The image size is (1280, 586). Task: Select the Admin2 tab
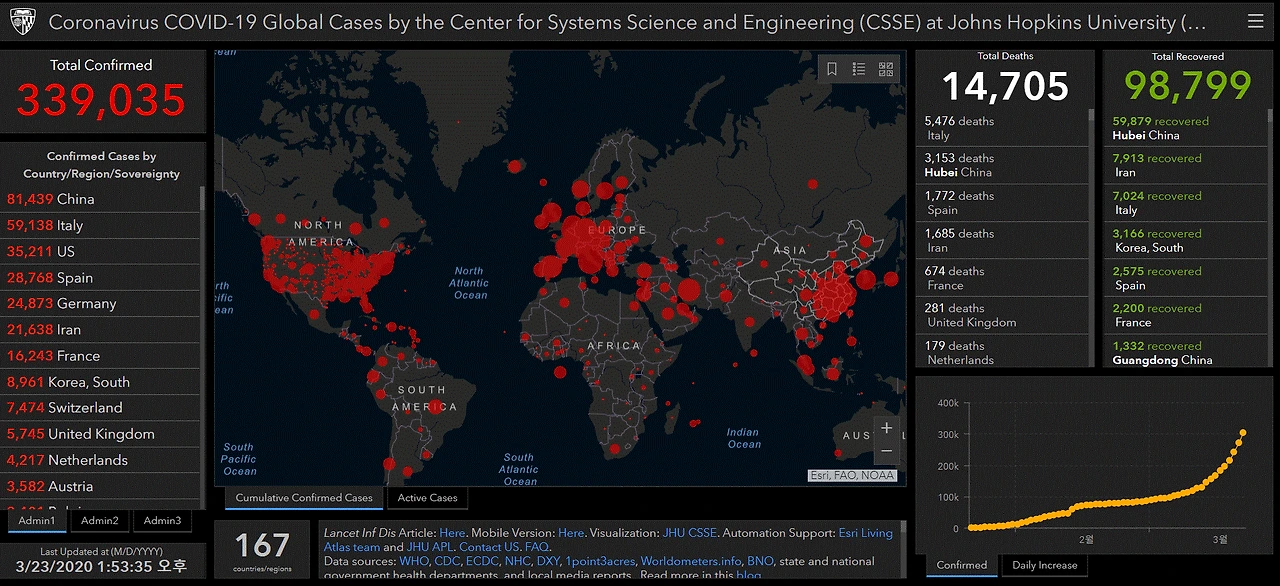point(100,520)
